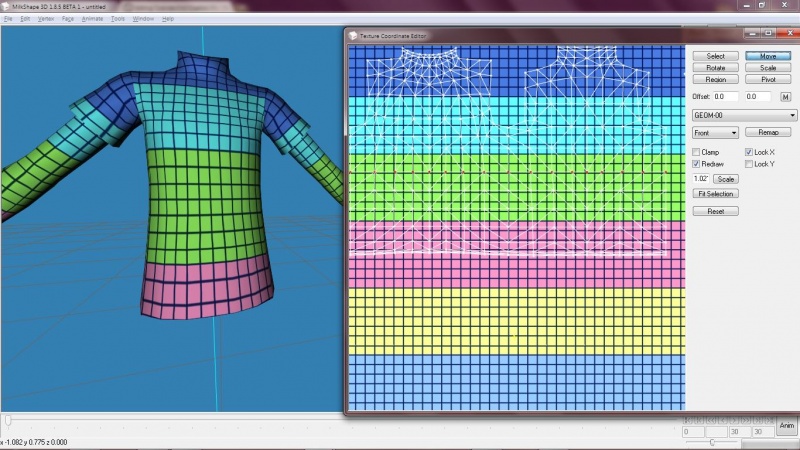The image size is (800, 450).
Task: Click the MilkShape 3D application icon in the title bar
Action: coord(5,6)
